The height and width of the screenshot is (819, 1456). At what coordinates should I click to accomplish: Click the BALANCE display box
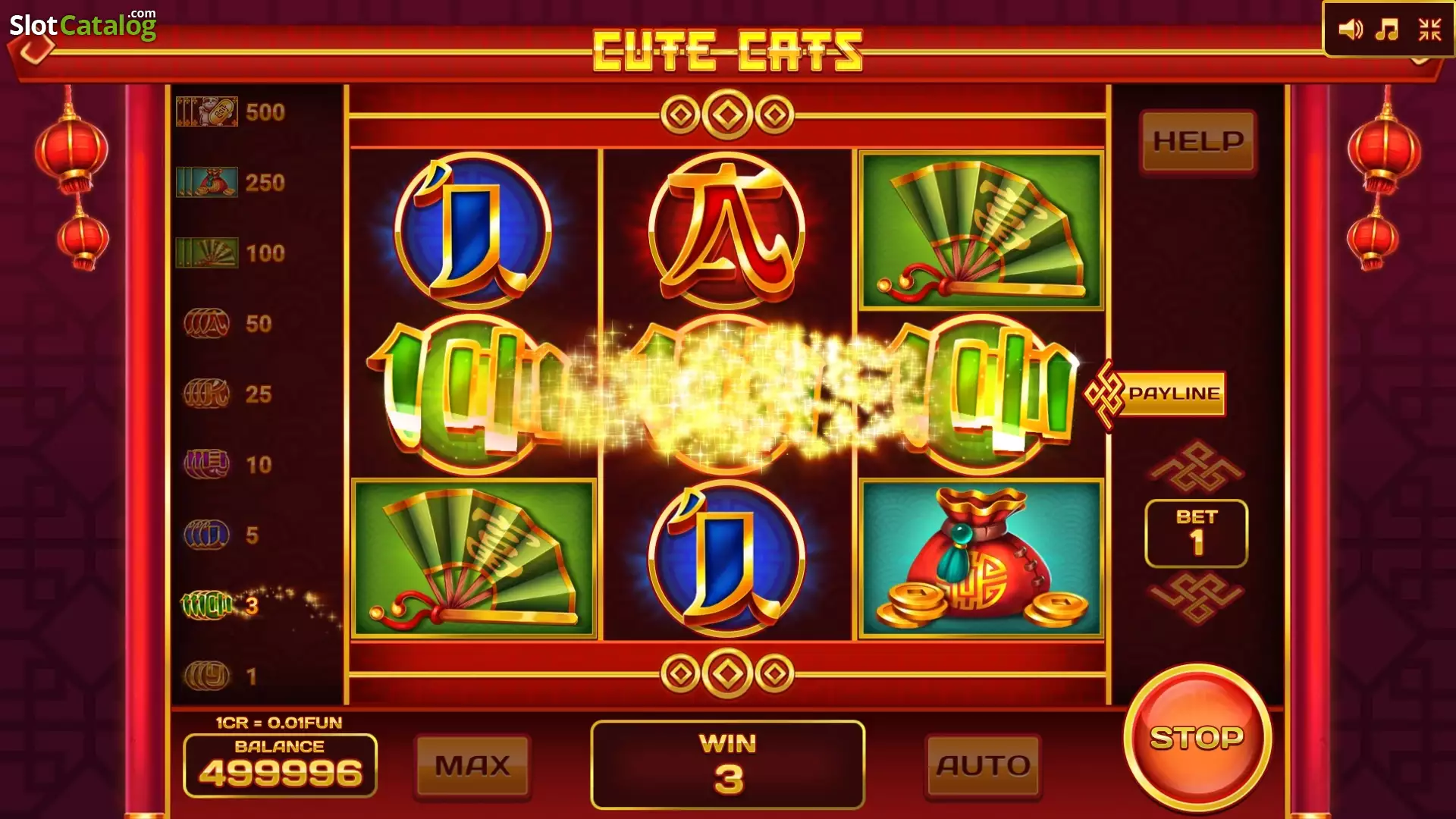280,765
